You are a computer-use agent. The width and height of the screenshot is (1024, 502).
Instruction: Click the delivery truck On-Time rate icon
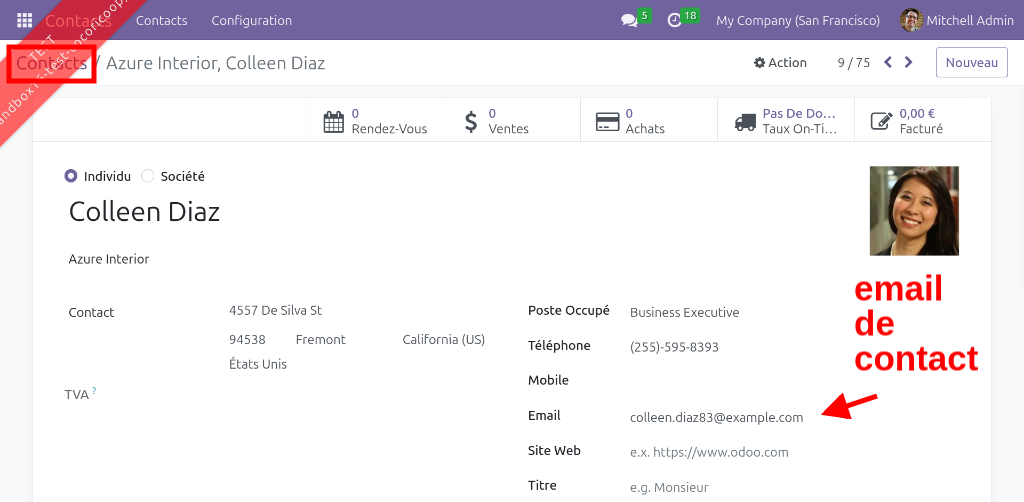click(x=745, y=122)
